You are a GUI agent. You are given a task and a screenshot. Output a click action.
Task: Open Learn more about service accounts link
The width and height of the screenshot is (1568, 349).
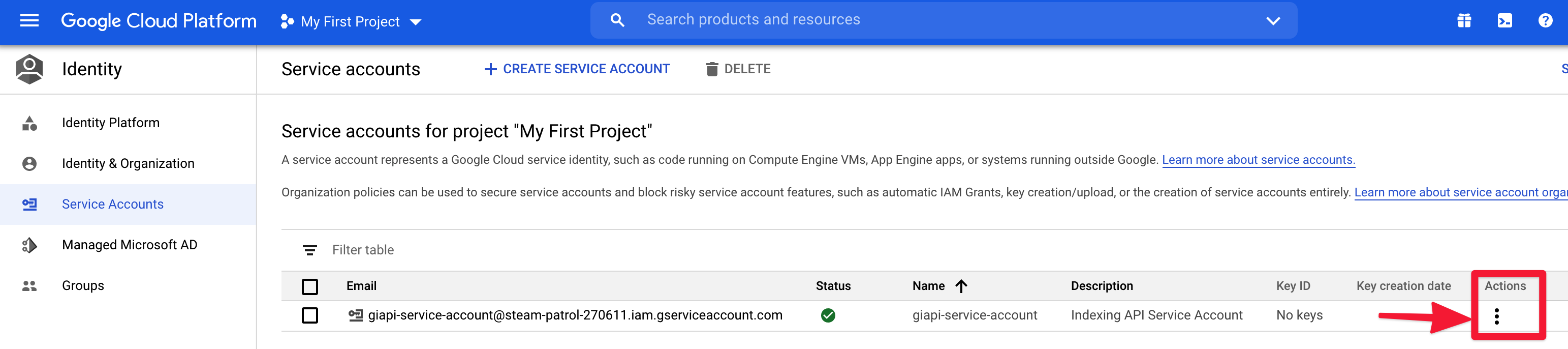tap(1258, 160)
